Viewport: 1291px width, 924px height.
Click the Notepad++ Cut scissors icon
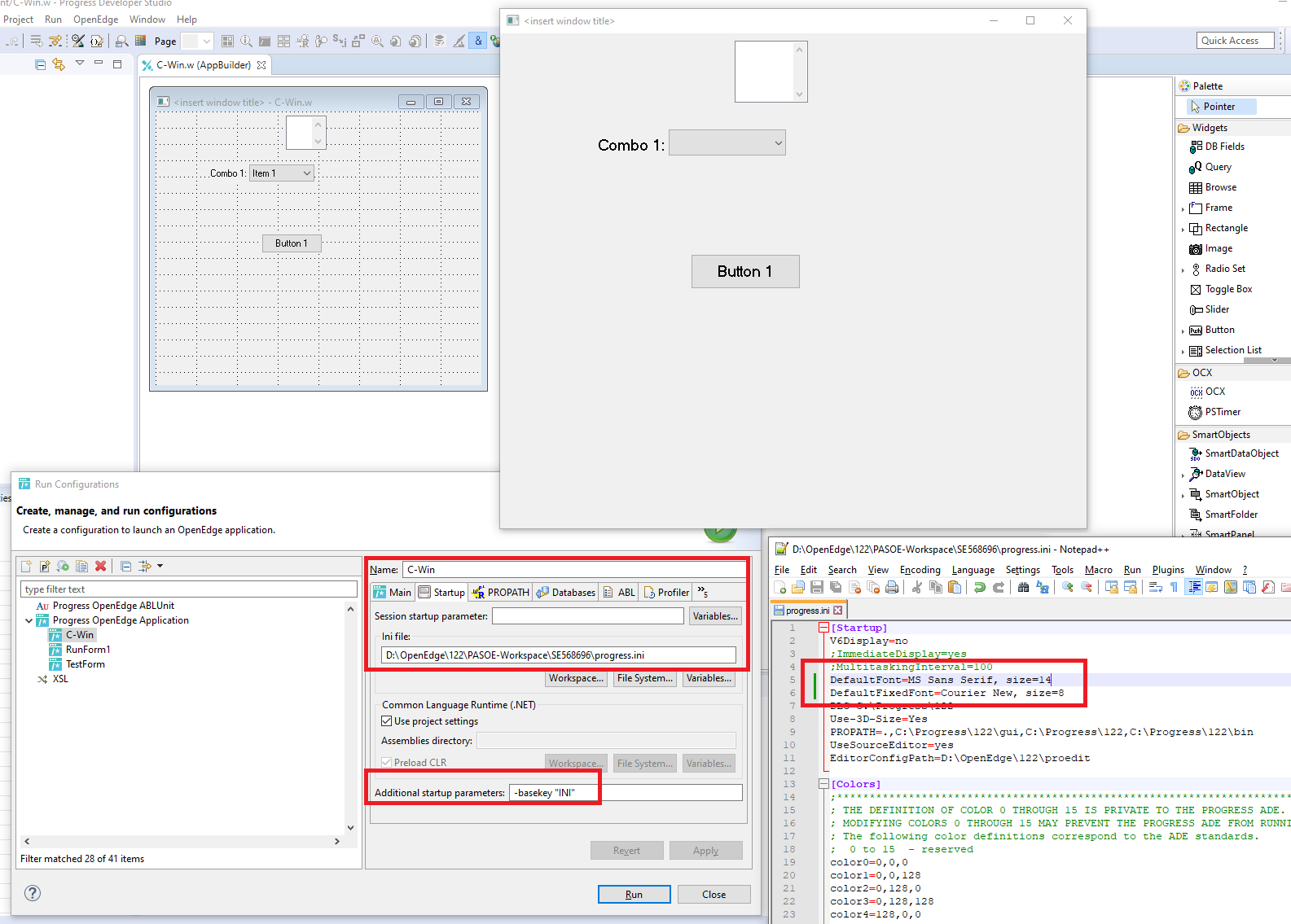pyautogui.click(x=917, y=587)
